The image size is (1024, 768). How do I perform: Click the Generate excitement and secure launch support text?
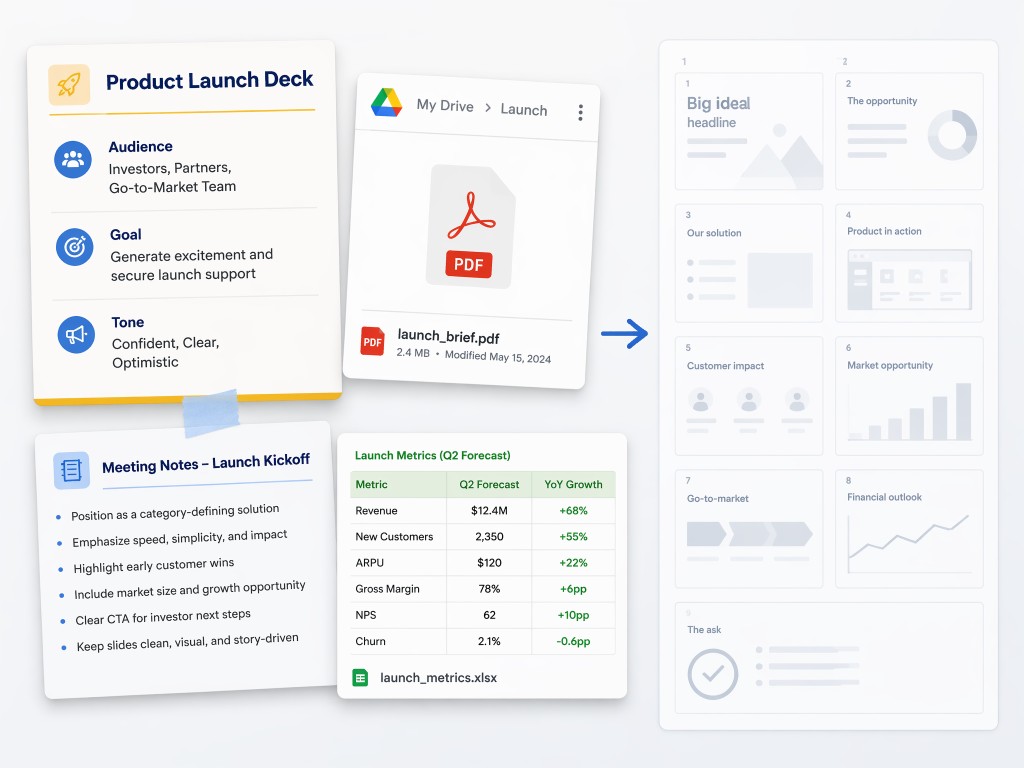tap(191, 264)
